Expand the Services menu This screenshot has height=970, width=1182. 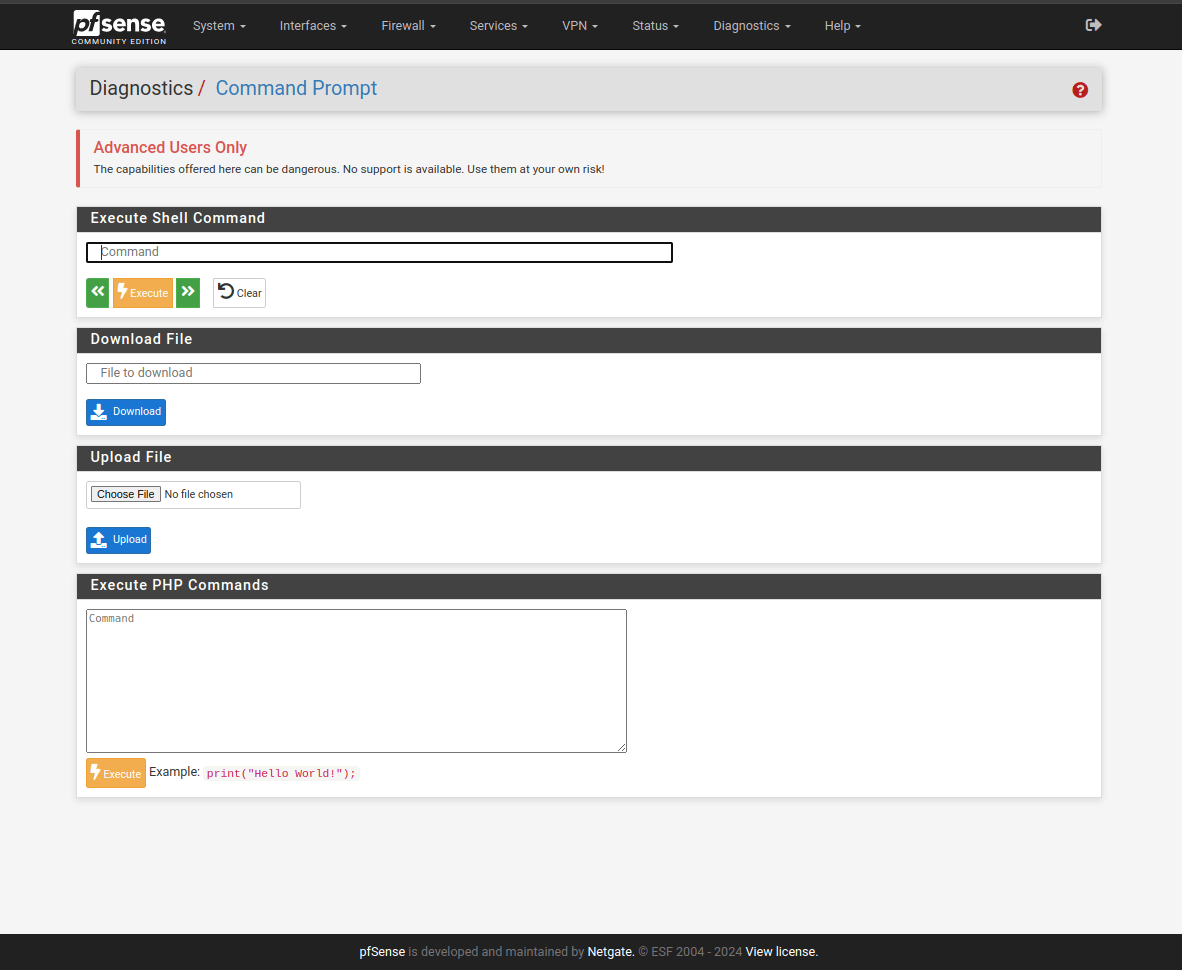(x=498, y=26)
